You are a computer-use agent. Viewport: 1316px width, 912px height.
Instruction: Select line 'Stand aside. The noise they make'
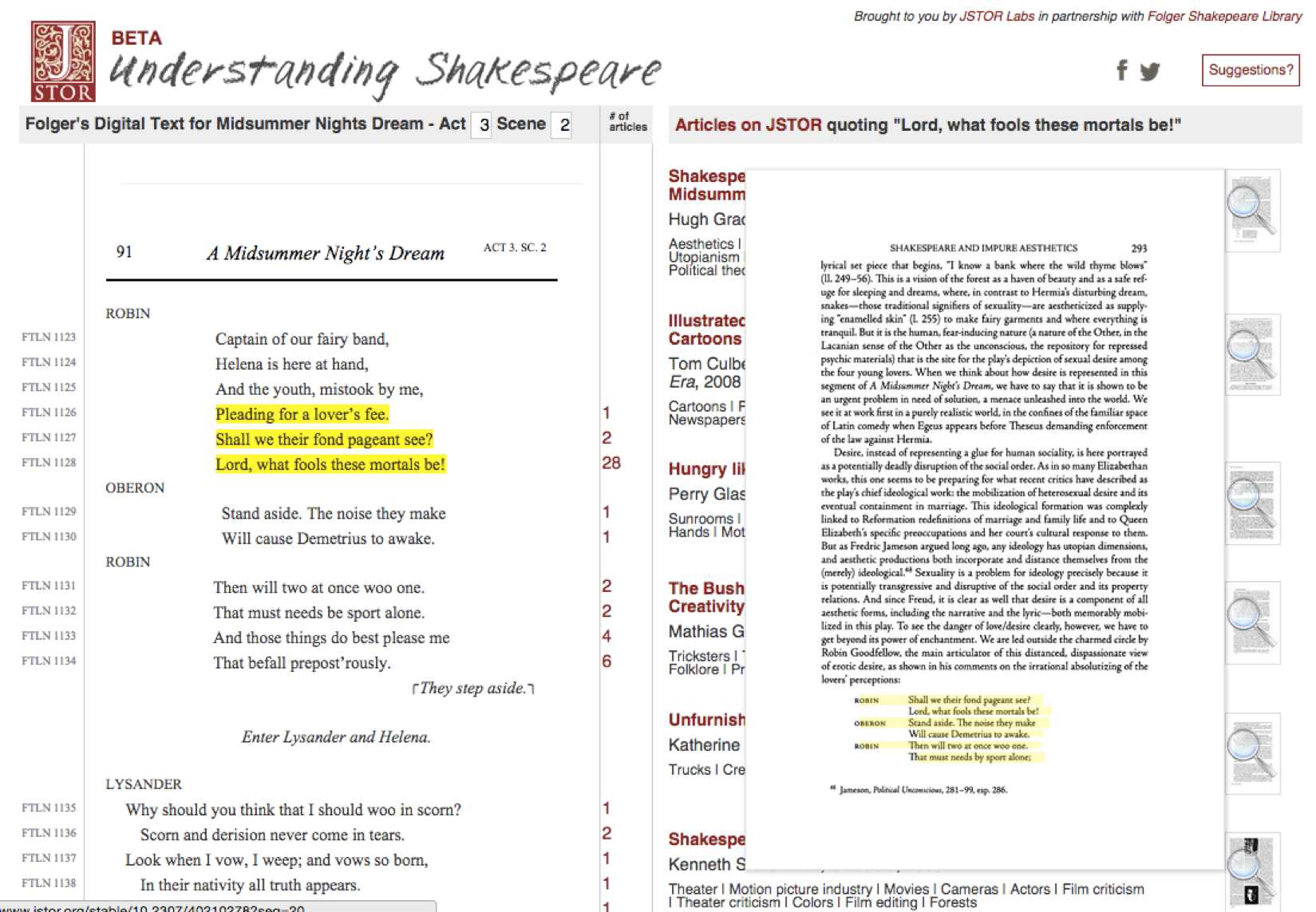[334, 514]
